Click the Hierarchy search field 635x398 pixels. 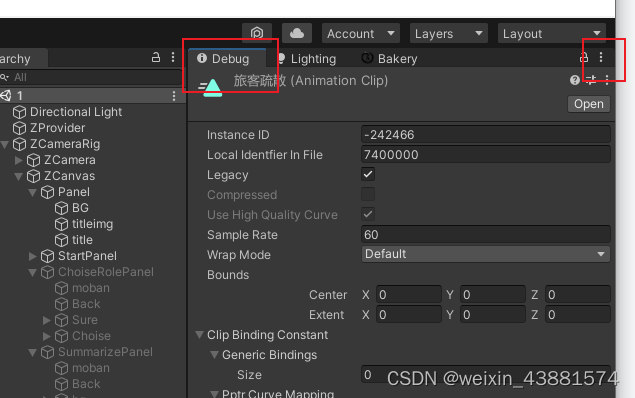coord(91,77)
